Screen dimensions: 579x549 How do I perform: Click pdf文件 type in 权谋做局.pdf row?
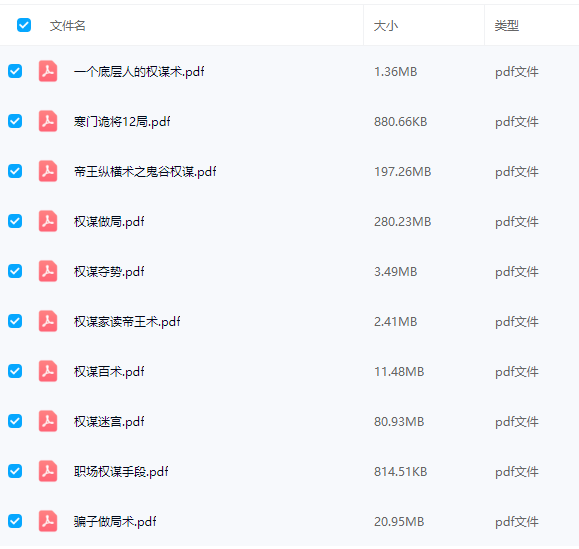[517, 222]
